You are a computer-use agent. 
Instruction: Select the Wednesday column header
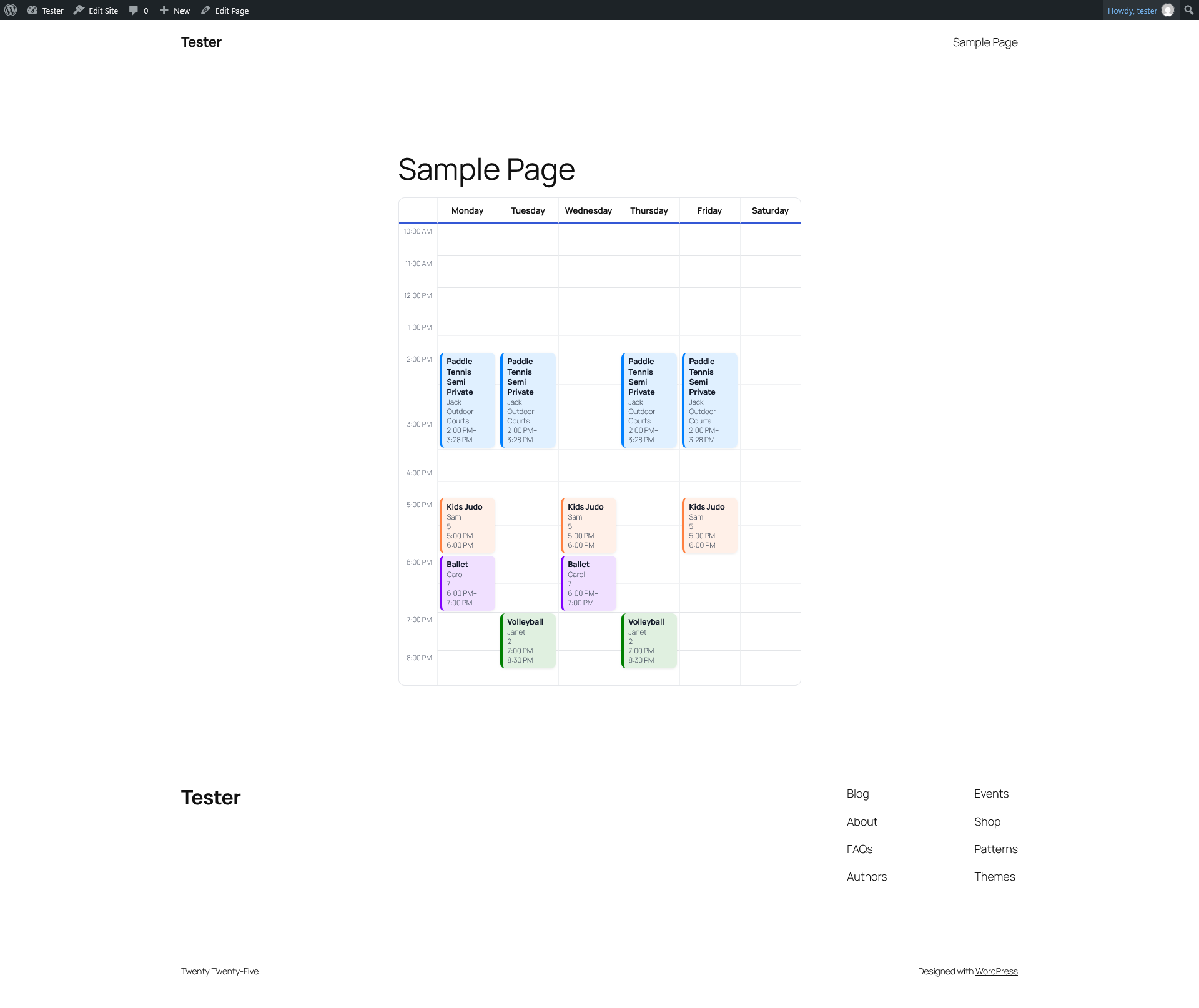(588, 210)
